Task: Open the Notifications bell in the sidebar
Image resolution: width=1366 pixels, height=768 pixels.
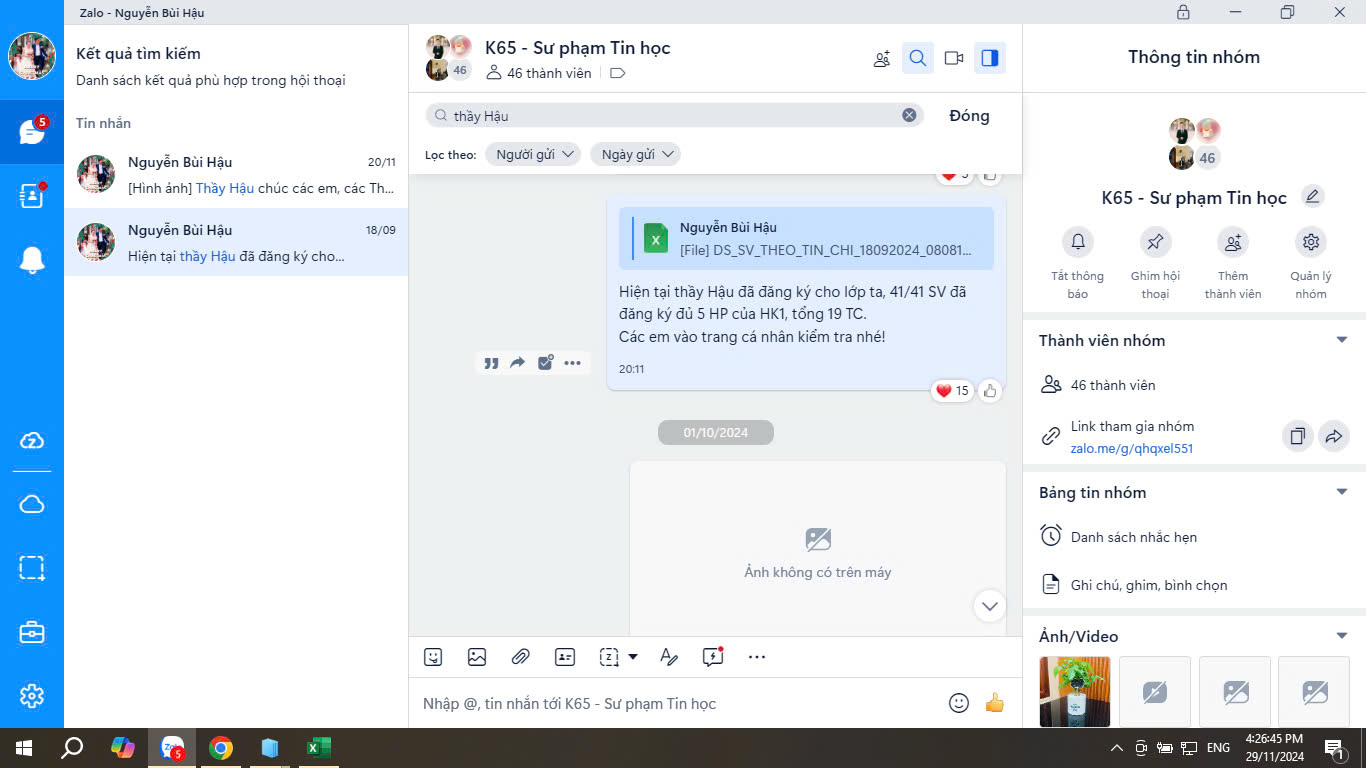Action: (32, 260)
